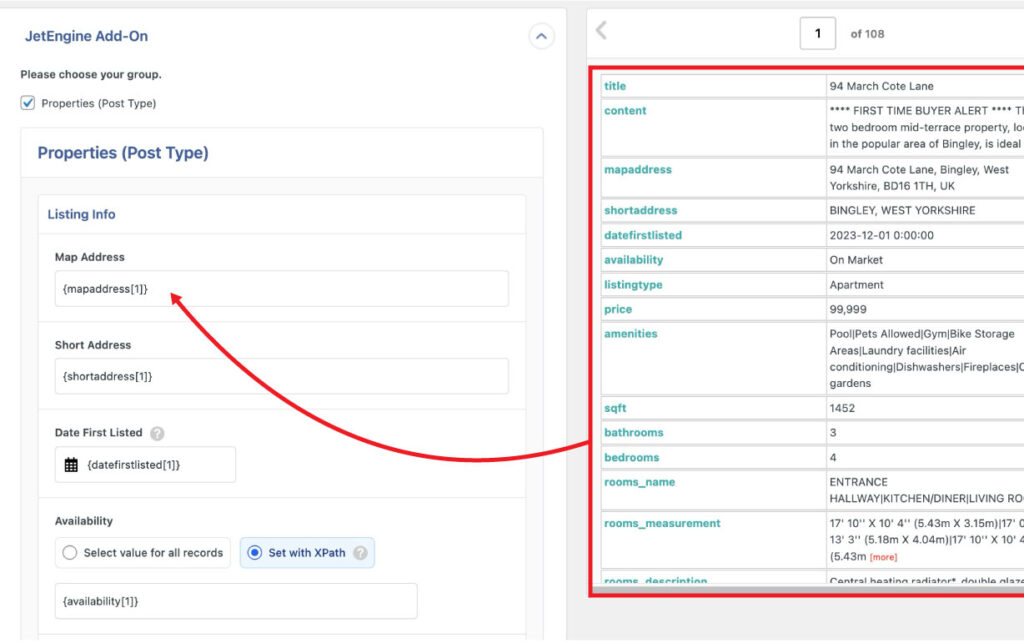
Task: Go to previous record with left arrow
Action: (601, 31)
